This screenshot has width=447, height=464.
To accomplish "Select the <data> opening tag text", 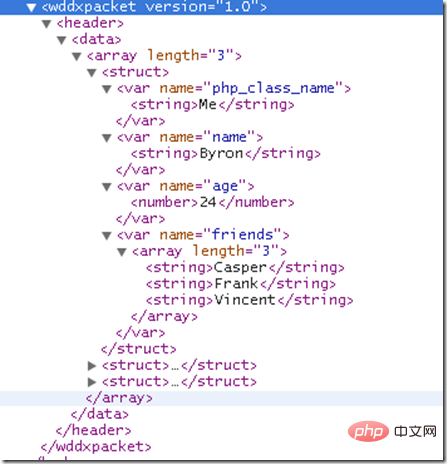I will coord(96,39).
